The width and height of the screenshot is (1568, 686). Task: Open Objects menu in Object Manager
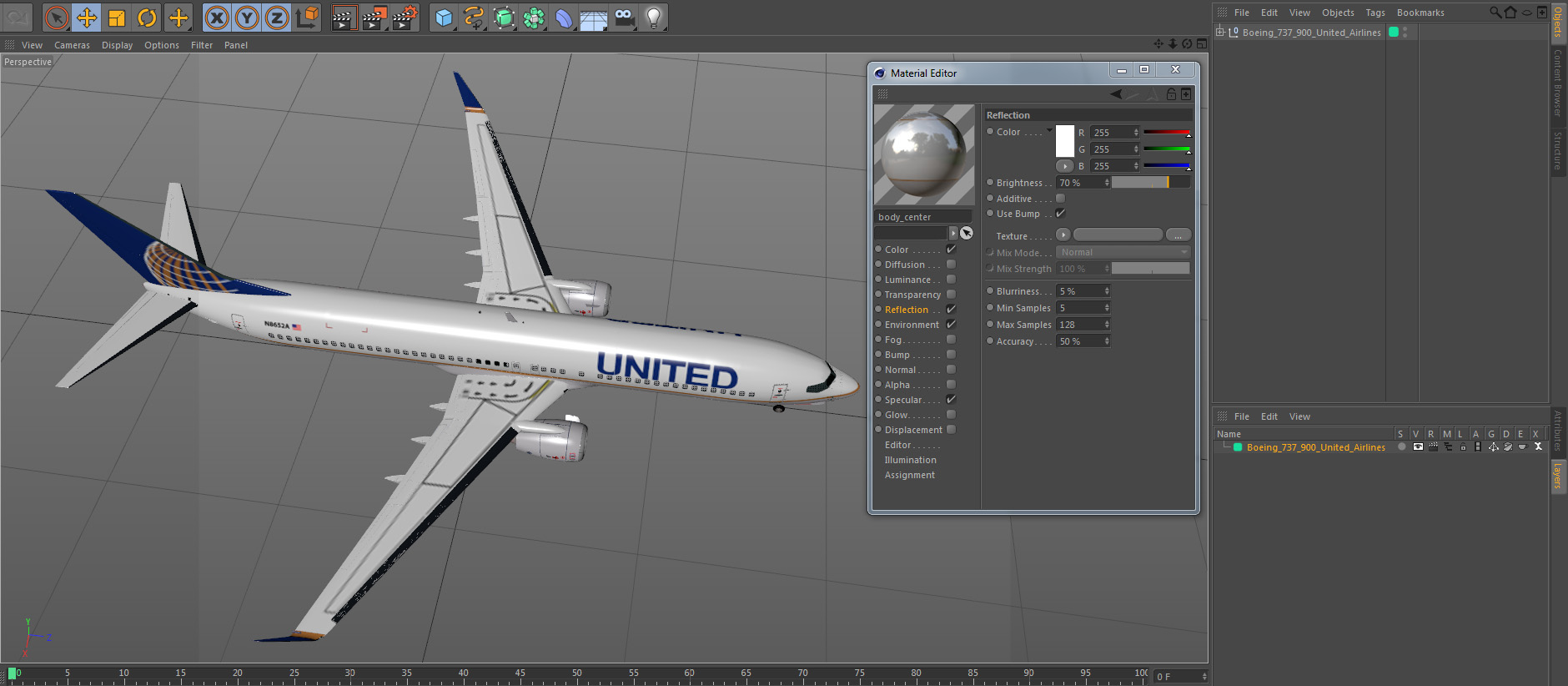pos(1338,13)
